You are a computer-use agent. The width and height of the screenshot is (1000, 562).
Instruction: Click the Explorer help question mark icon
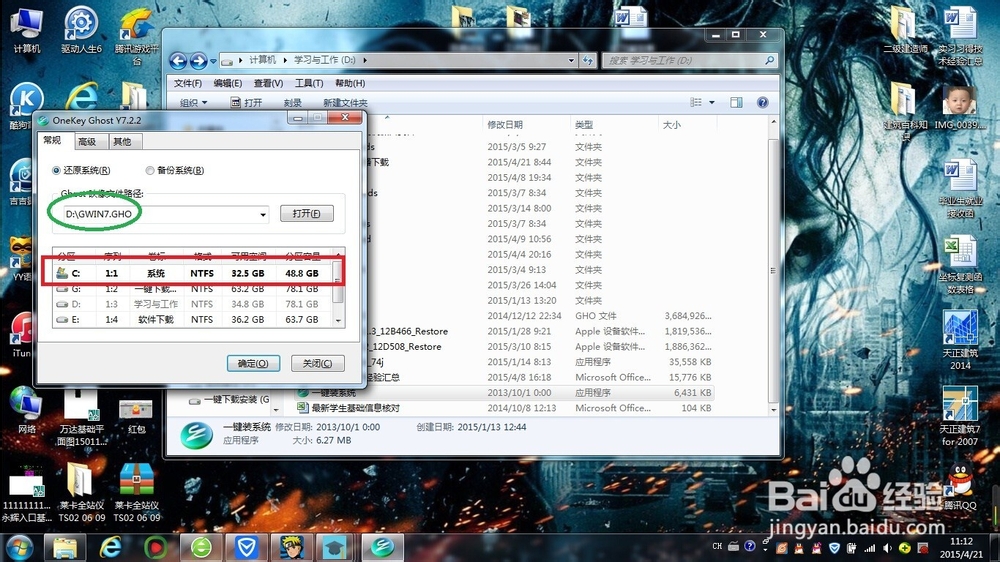(762, 102)
